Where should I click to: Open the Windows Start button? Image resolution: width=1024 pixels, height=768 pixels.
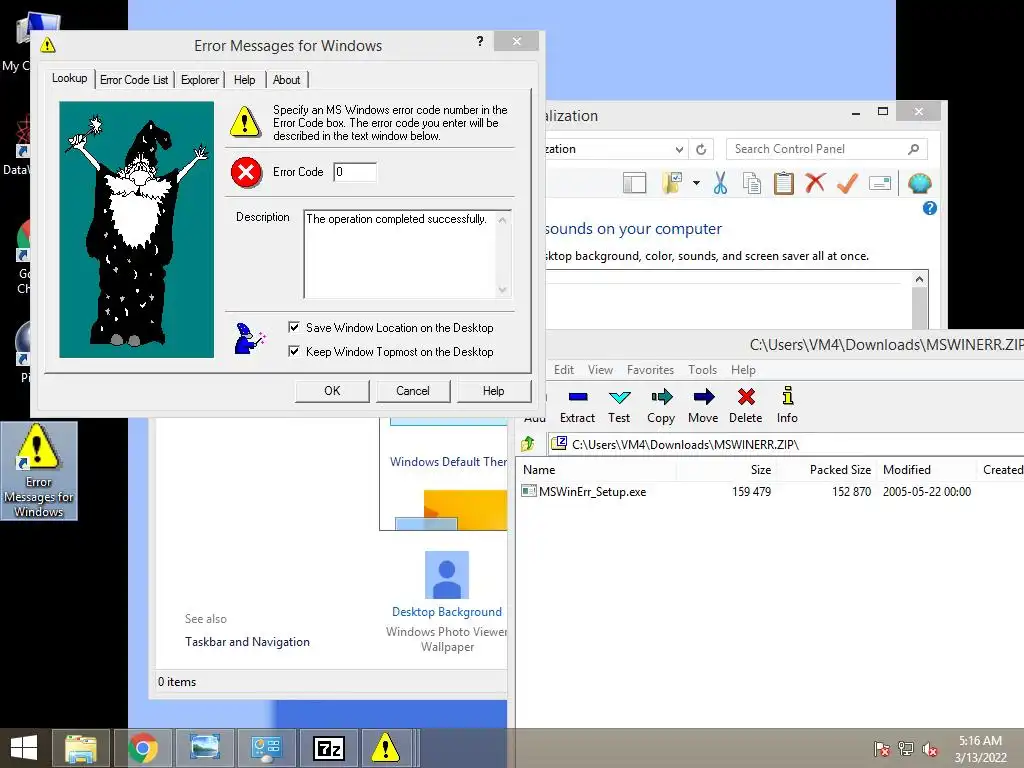coord(24,748)
